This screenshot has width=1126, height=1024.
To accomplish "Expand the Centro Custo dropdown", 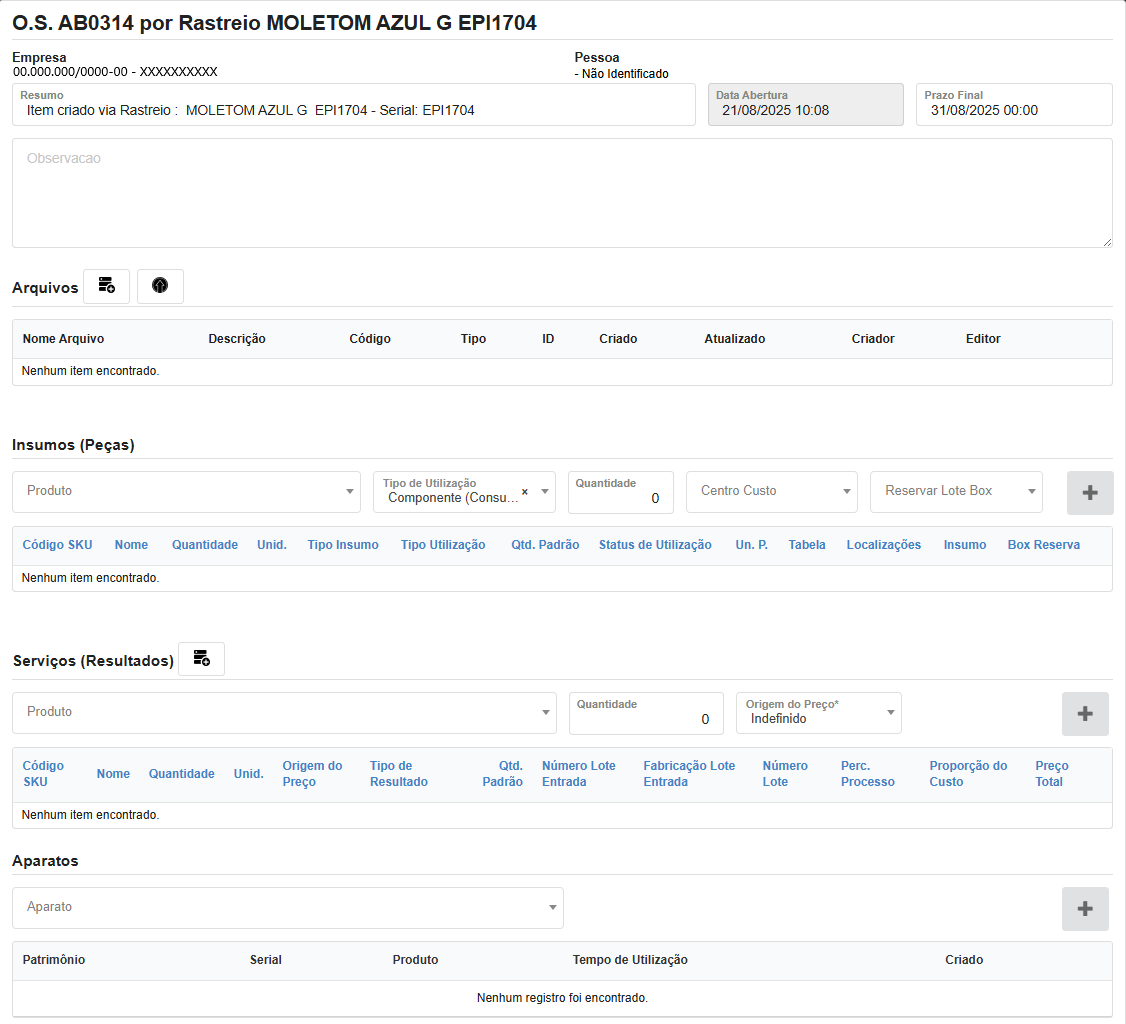I will click(771, 492).
